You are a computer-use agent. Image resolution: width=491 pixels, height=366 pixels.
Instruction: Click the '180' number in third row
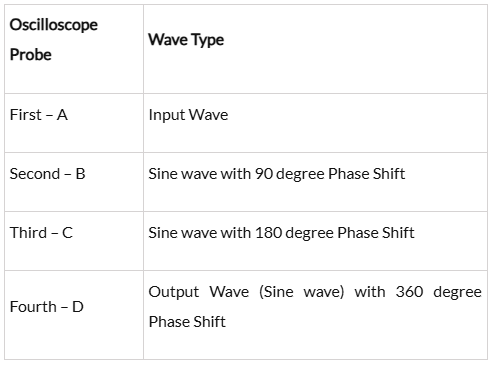268,233
